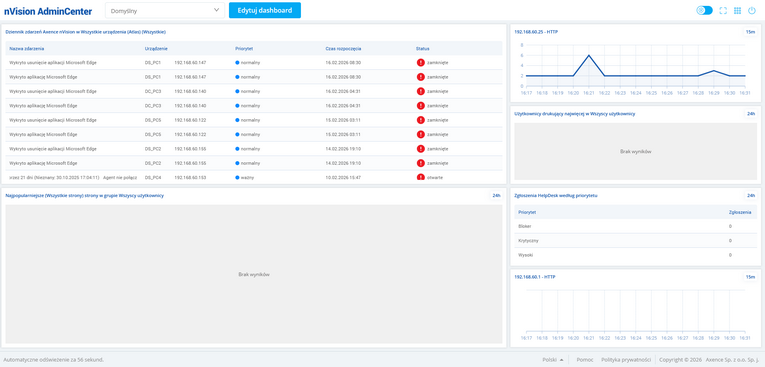Click the red status icon on the DS_PC1 'Wykryto aplikację' row
Image resolution: width=765 pixels, height=367 pixels.
click(421, 77)
